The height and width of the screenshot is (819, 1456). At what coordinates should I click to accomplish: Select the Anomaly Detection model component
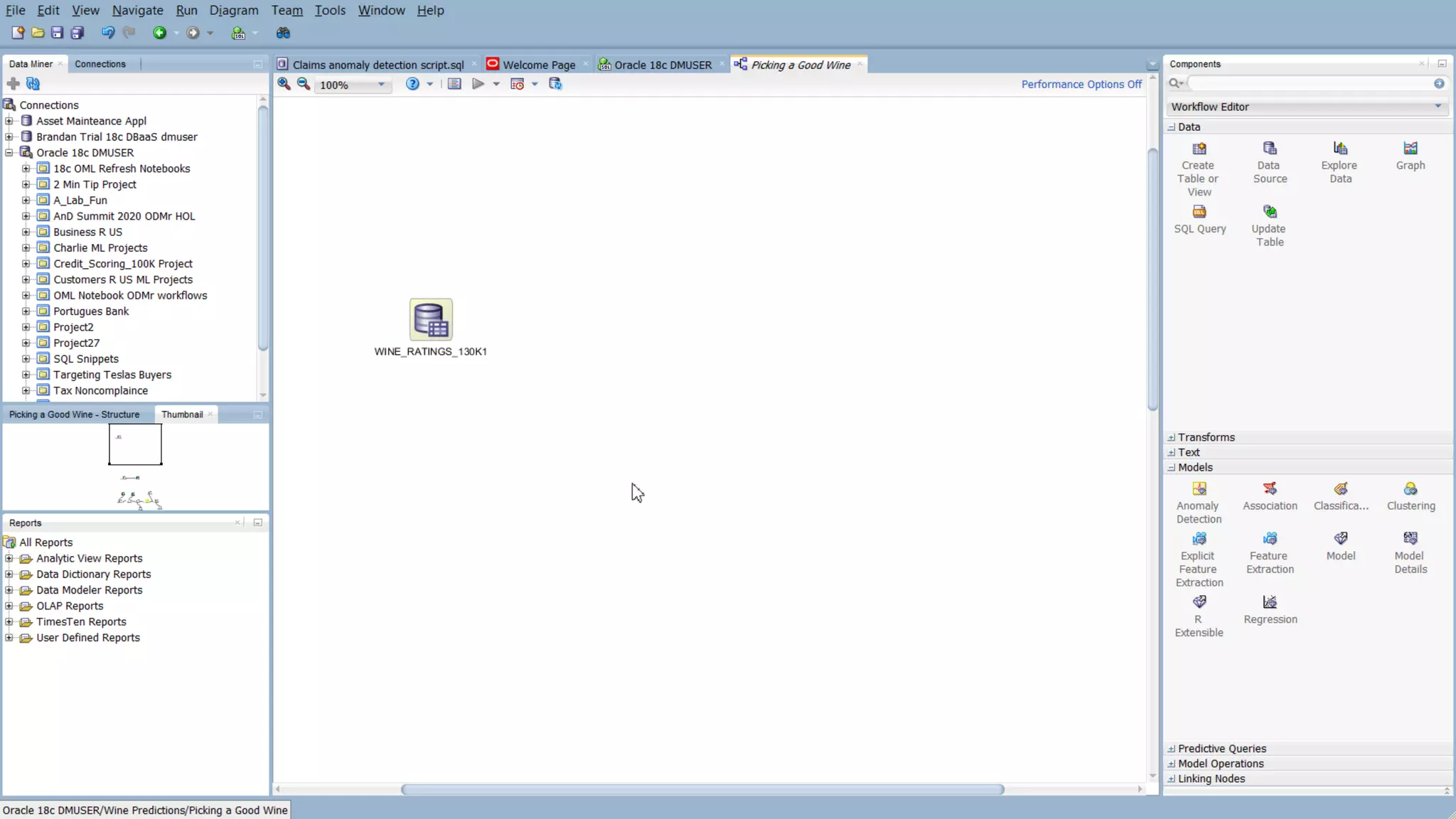pyautogui.click(x=1199, y=503)
